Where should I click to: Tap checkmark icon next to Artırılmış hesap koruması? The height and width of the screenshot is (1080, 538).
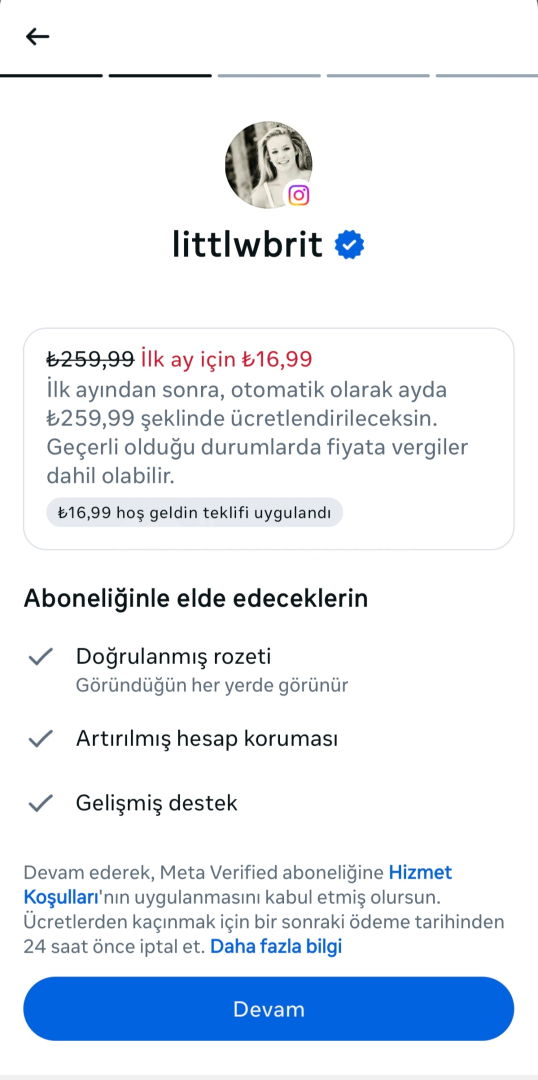point(41,739)
